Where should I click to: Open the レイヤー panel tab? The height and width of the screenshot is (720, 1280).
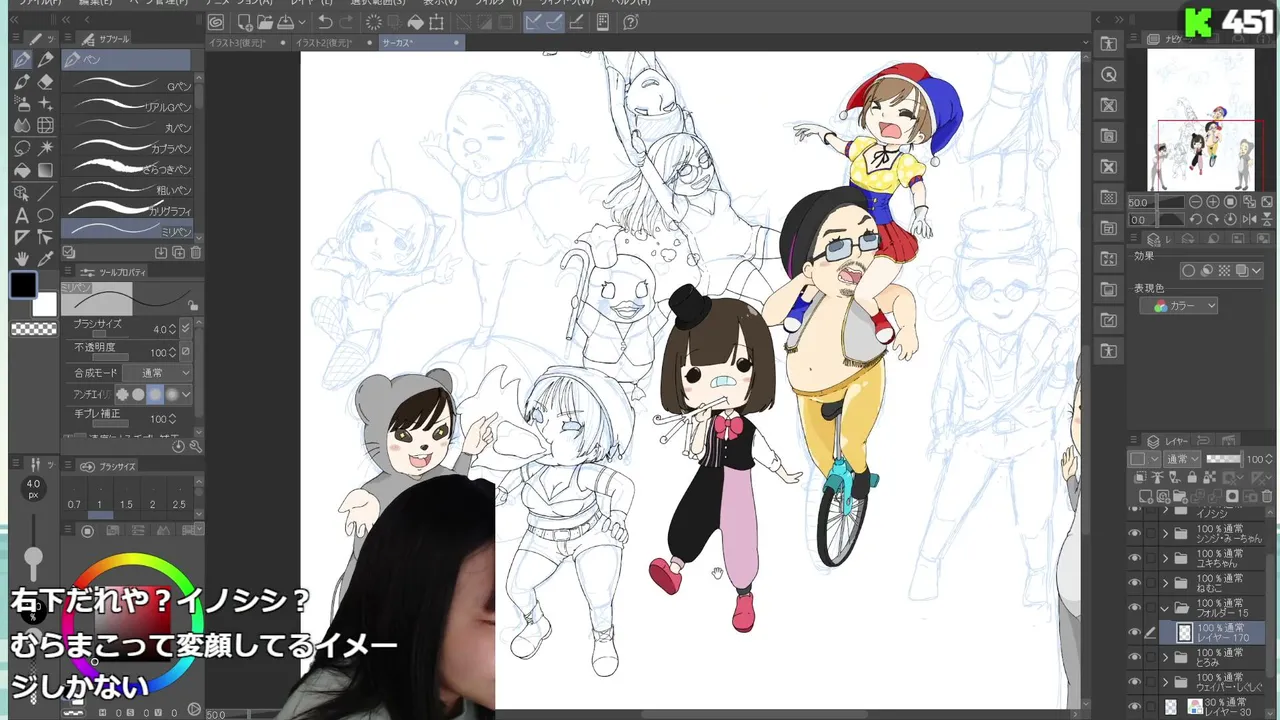click(x=1164, y=441)
